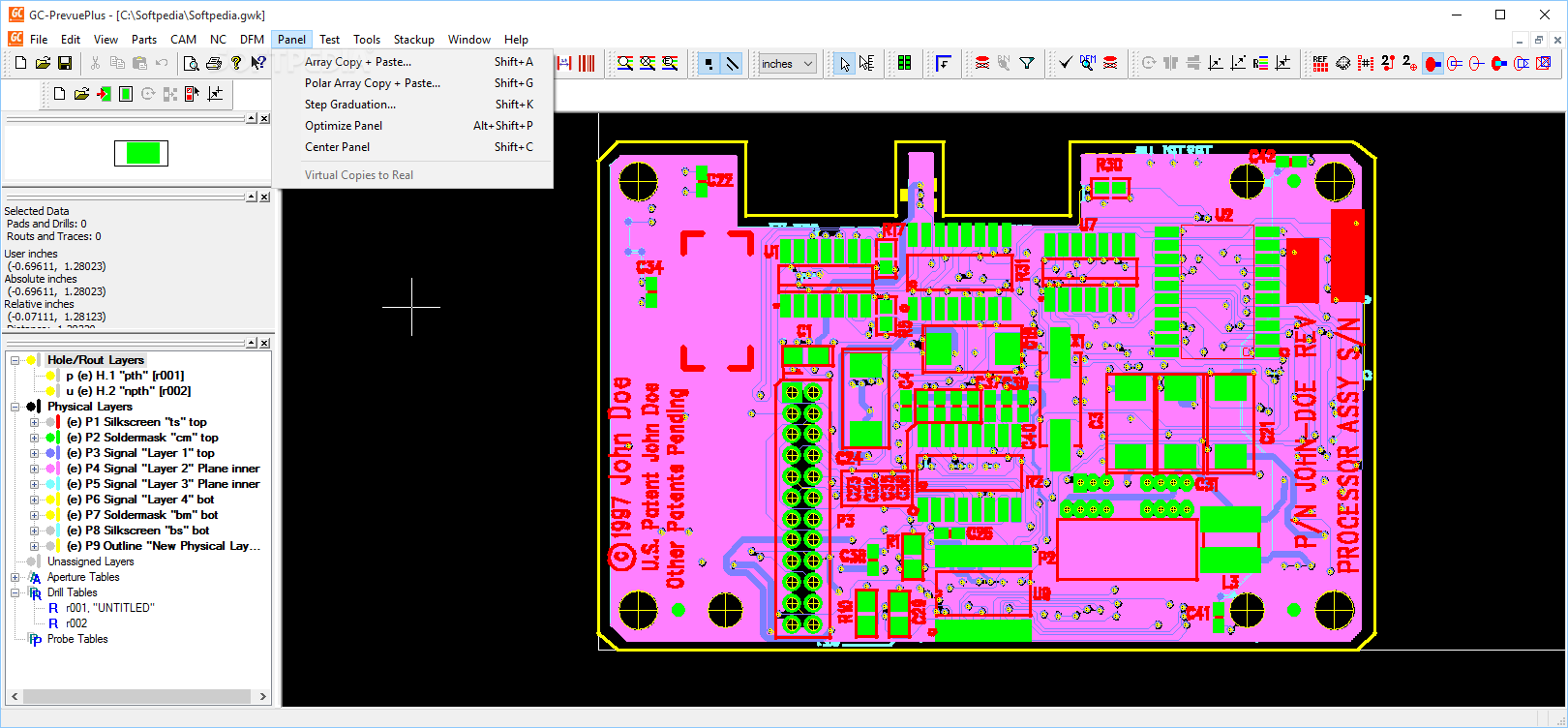Image resolution: width=1568 pixels, height=728 pixels.
Task: Activate the context help arrow icon
Action: click(257, 63)
